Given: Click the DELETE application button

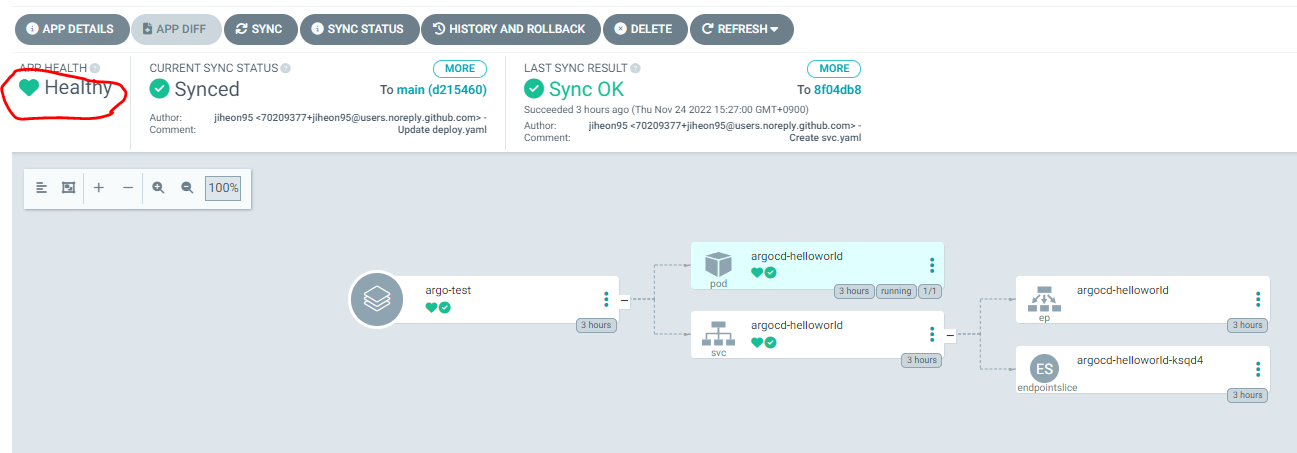Looking at the screenshot, I should pos(645,29).
